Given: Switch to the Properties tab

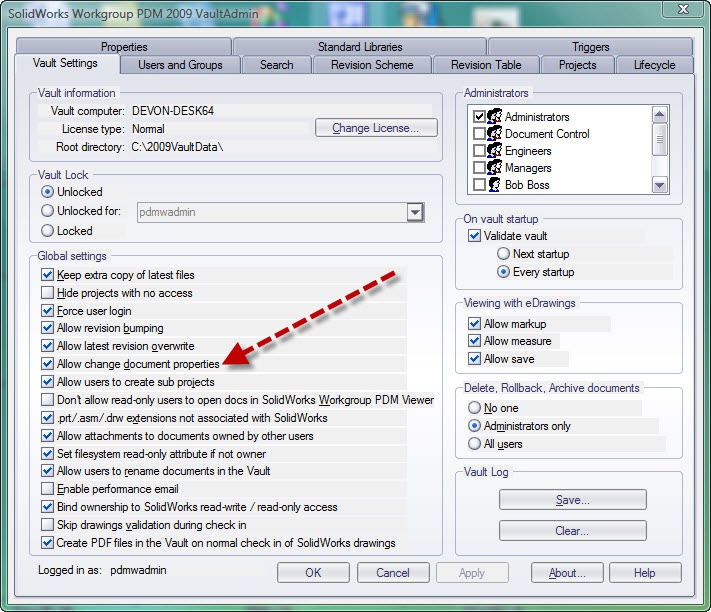Looking at the screenshot, I should 124,47.
